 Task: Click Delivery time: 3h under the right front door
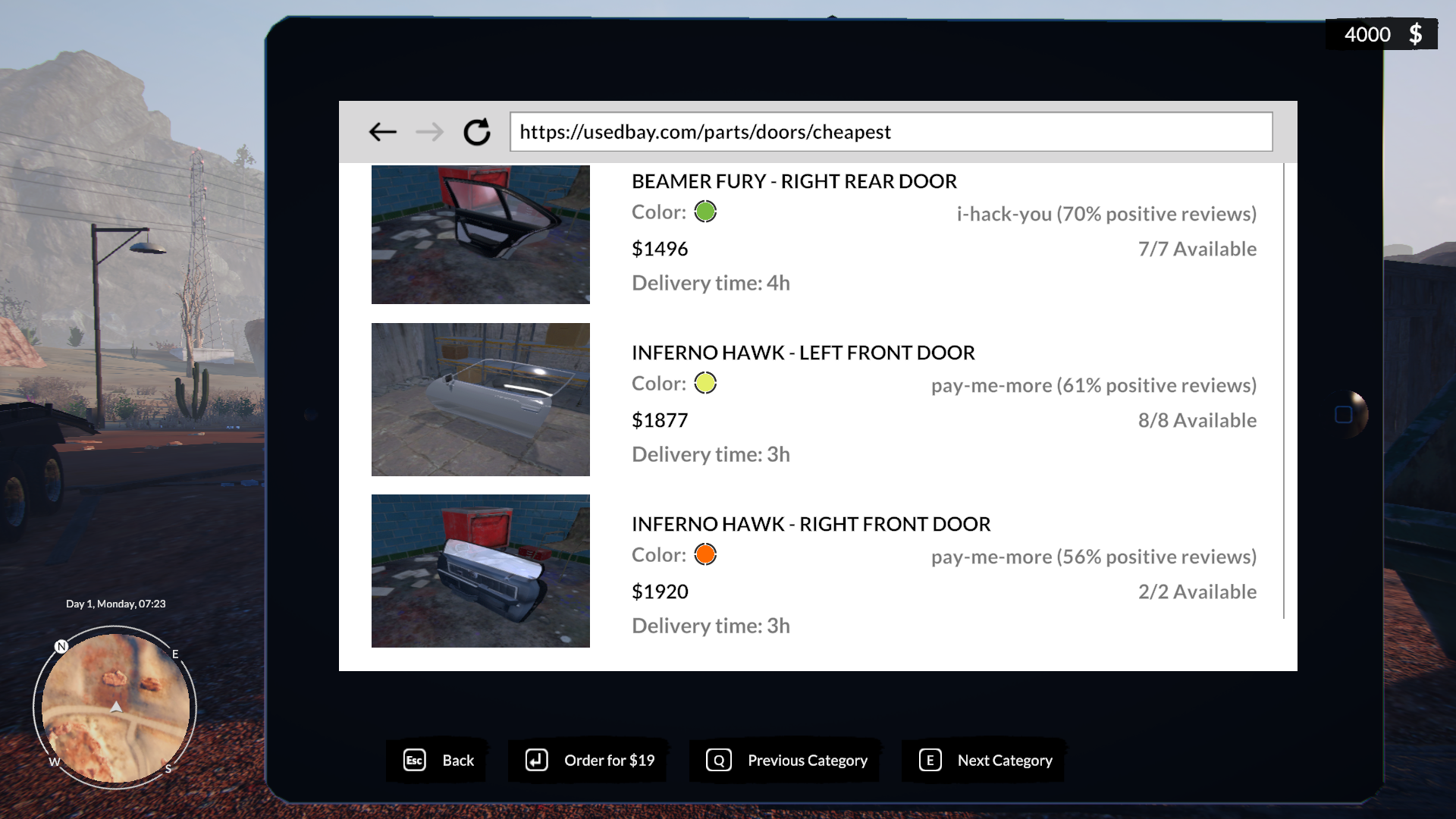coord(711,626)
